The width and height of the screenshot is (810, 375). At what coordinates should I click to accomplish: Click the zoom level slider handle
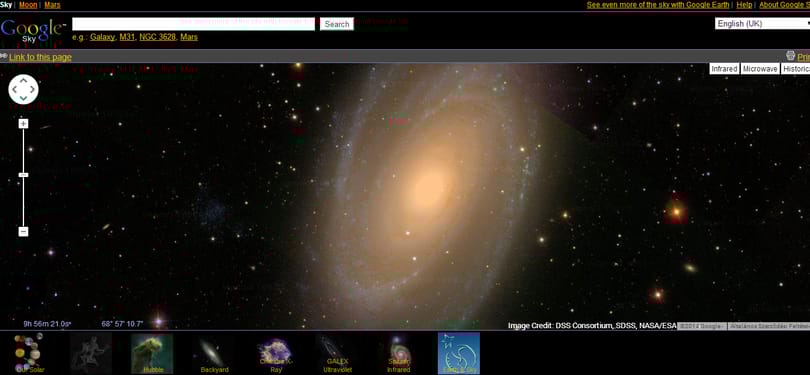[x=23, y=175]
